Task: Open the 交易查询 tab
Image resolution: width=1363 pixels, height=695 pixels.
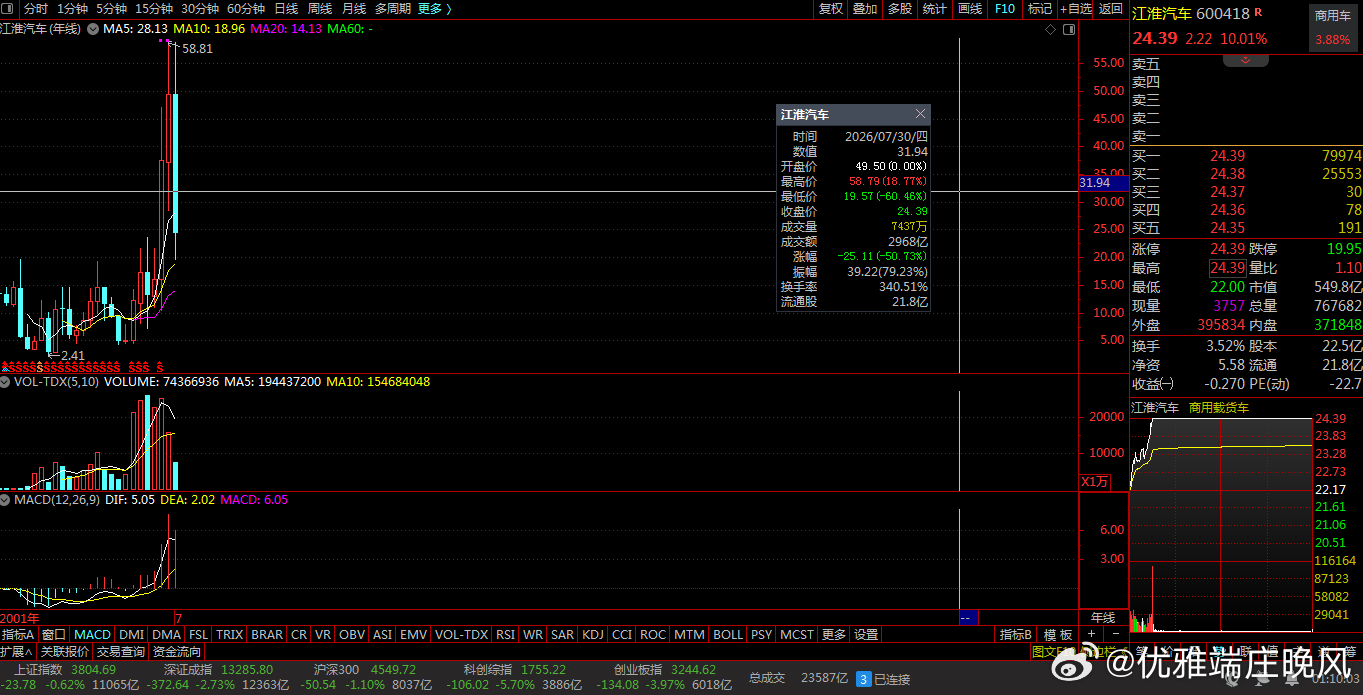Action: tap(121, 651)
